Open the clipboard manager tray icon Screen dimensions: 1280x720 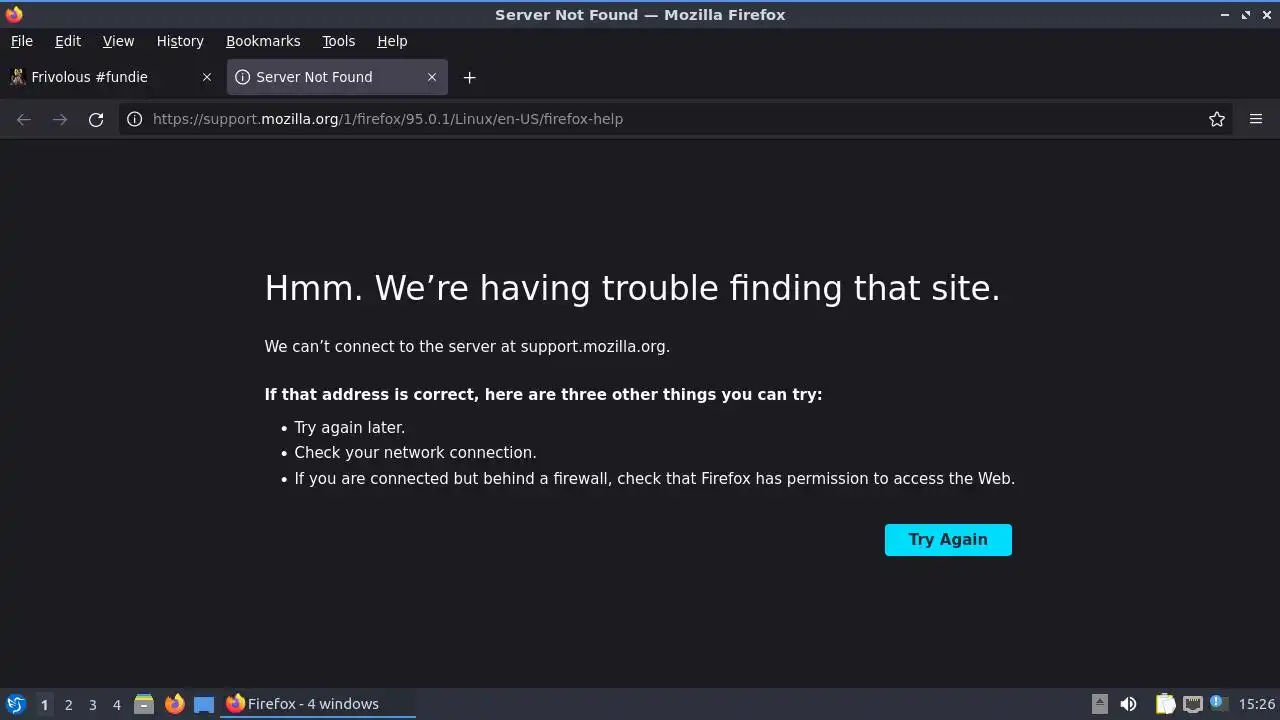(1165, 704)
